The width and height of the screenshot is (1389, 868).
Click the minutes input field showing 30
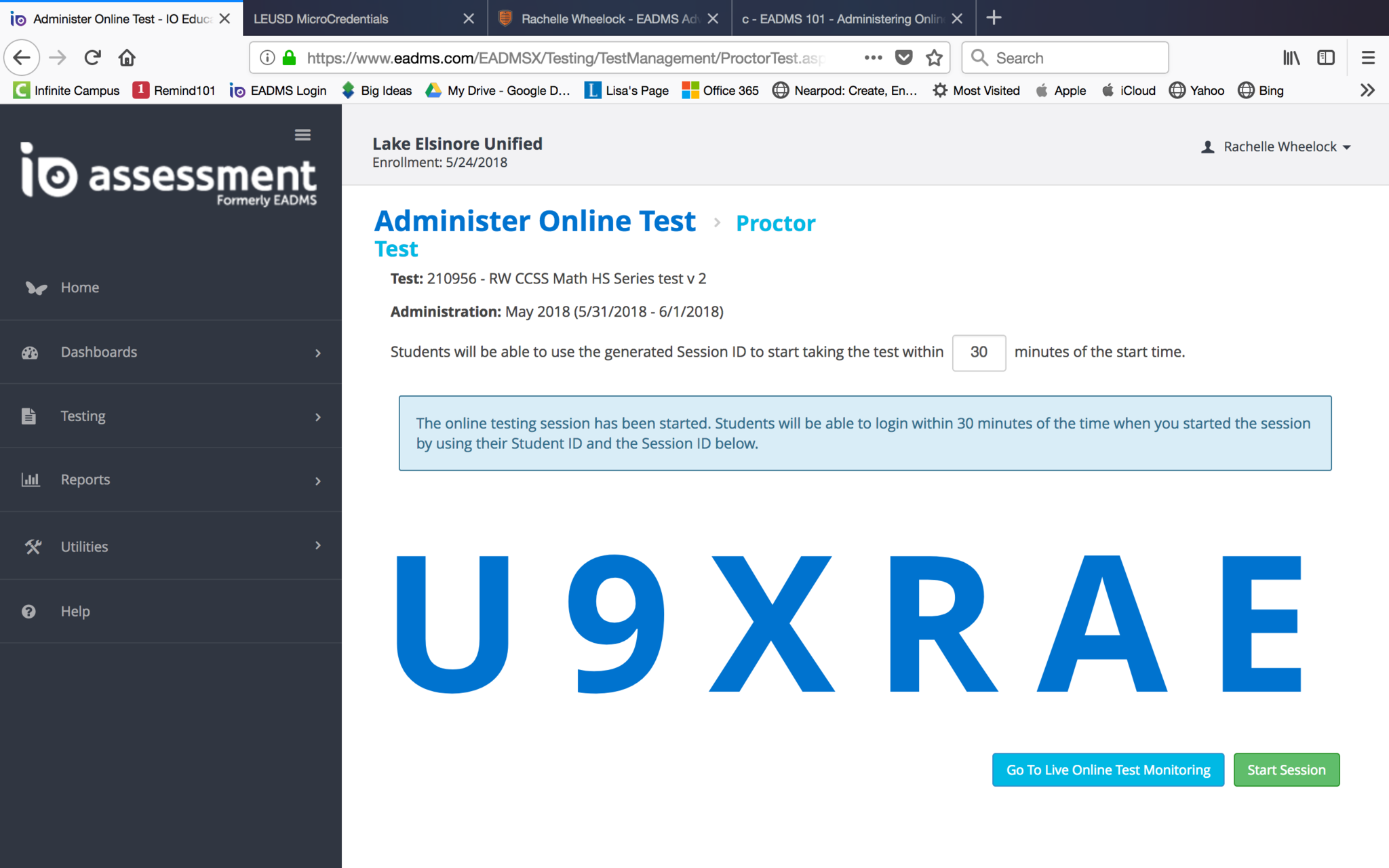pos(978,352)
